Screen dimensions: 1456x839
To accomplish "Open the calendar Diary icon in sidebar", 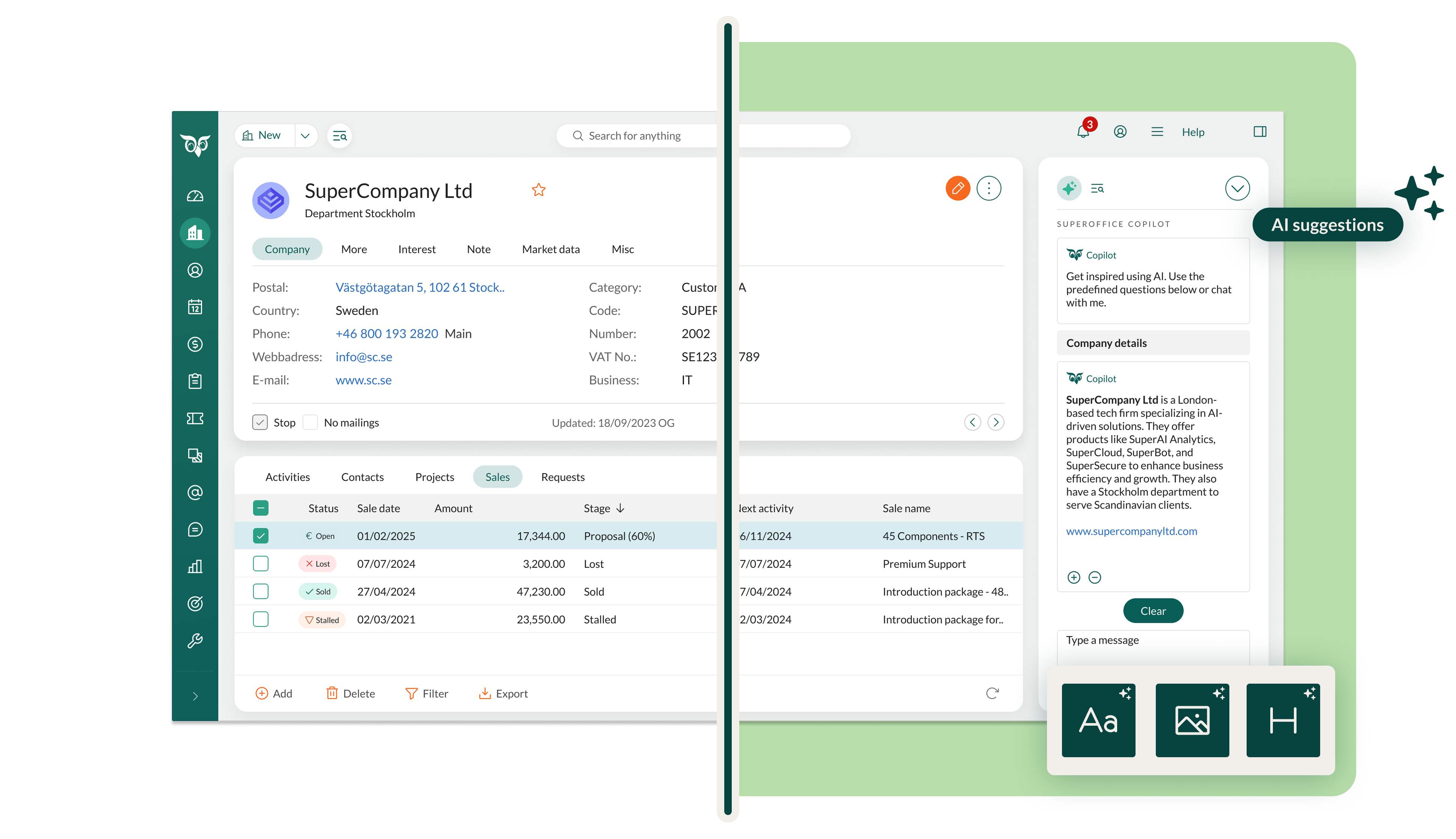I will point(196,307).
